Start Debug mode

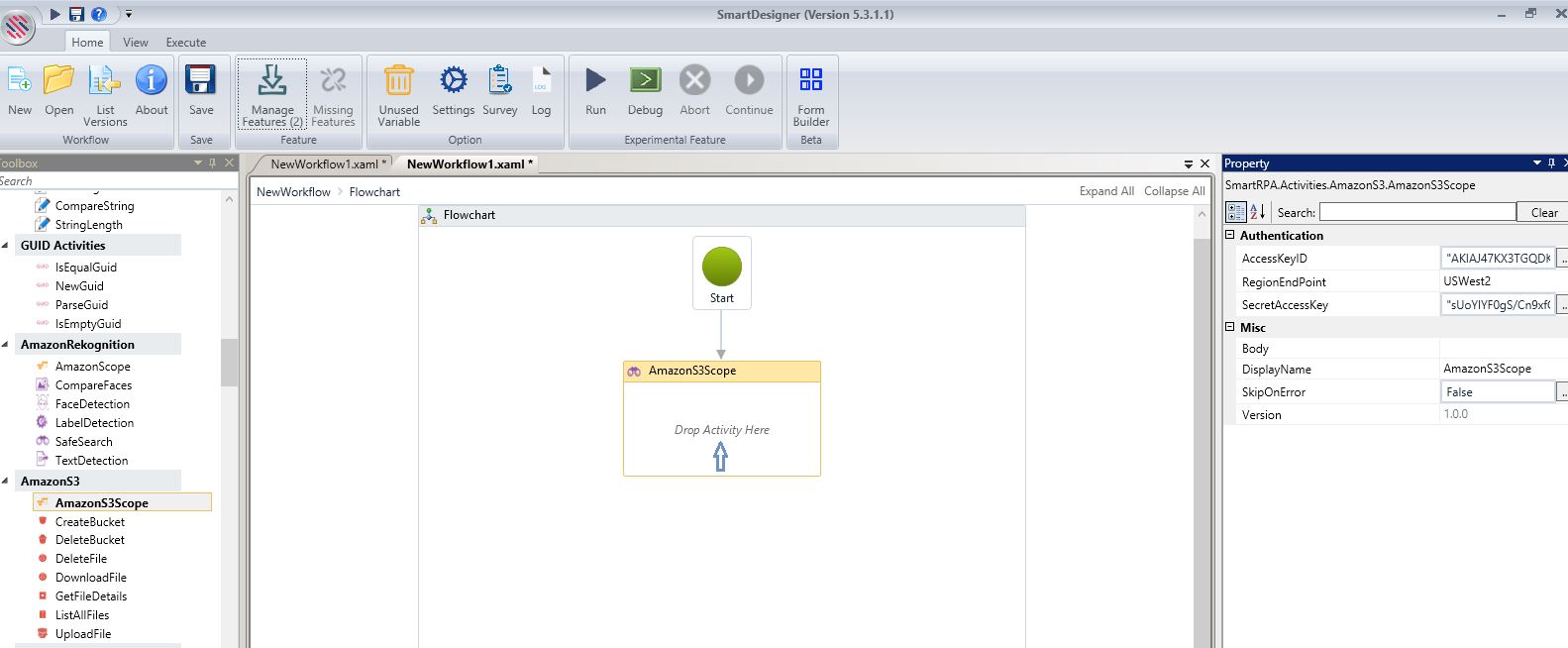click(645, 81)
